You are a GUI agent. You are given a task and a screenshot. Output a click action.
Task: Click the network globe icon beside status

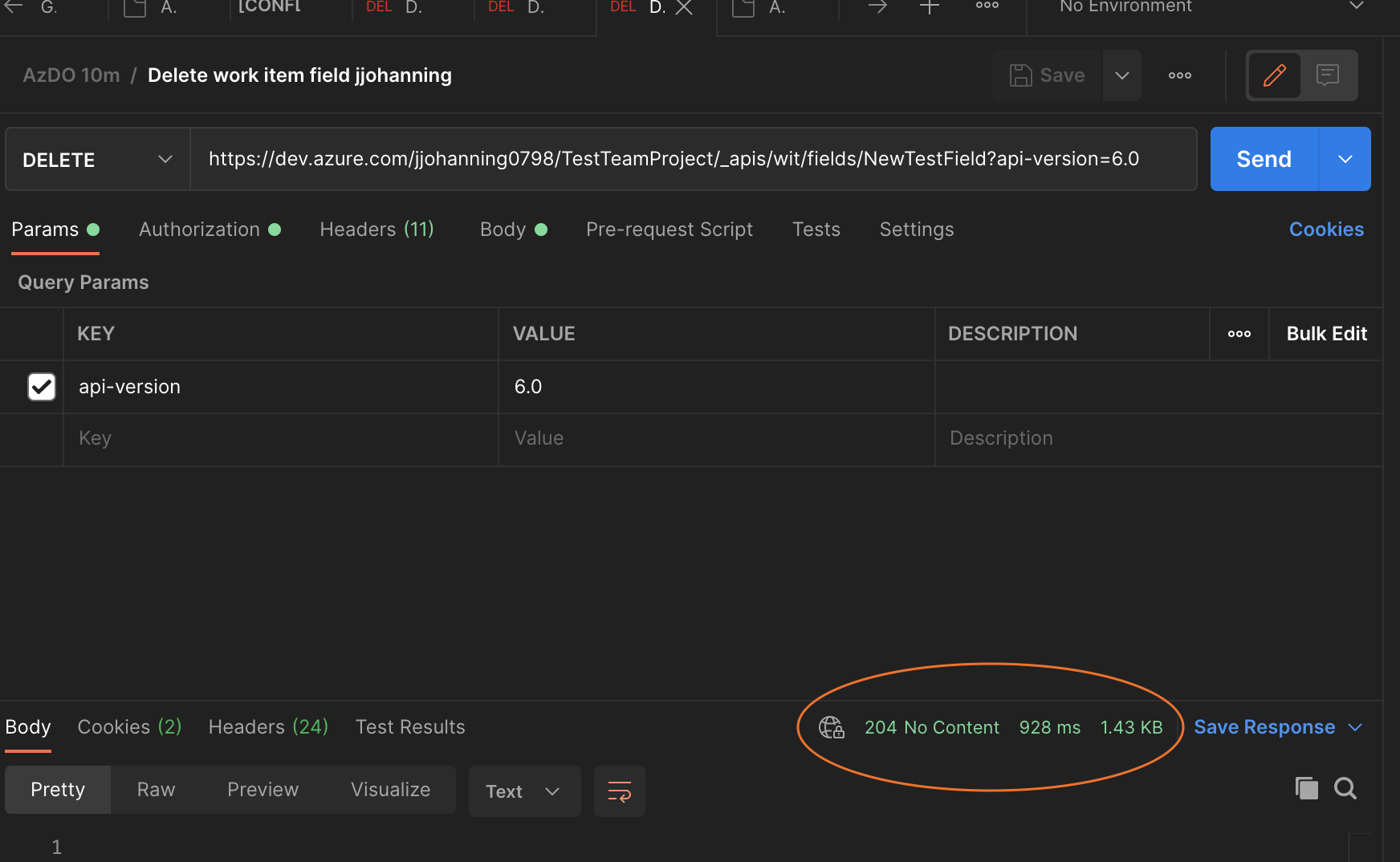pos(831,727)
